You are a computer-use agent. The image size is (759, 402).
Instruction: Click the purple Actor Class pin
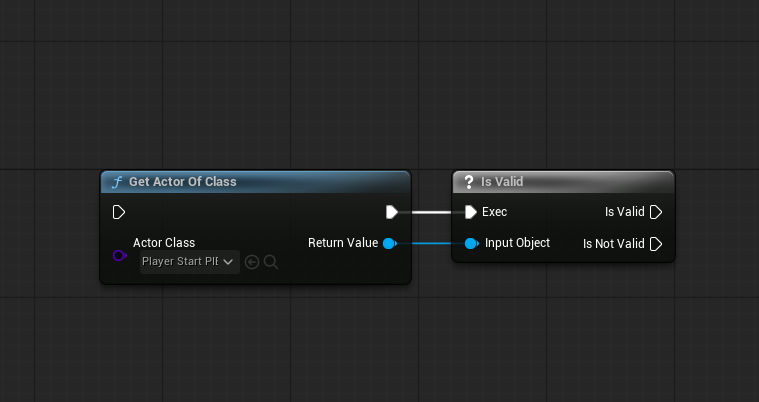[120, 255]
